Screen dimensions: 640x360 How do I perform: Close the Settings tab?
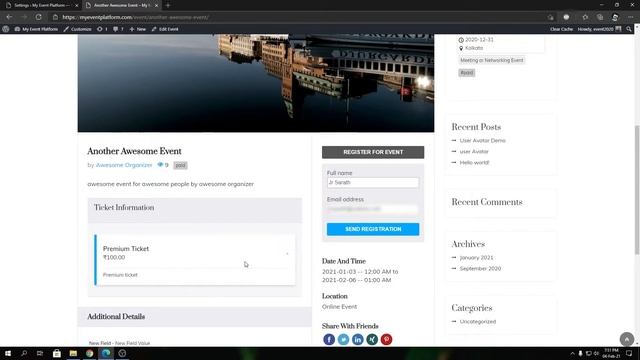[76, 5]
